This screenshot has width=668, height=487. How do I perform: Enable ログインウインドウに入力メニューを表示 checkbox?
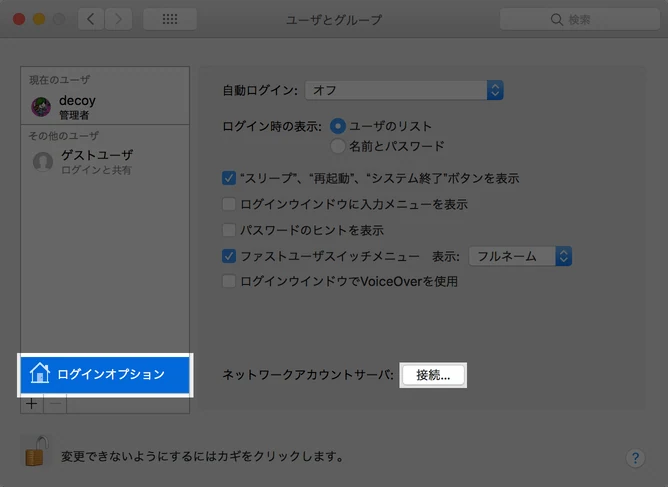(x=229, y=204)
